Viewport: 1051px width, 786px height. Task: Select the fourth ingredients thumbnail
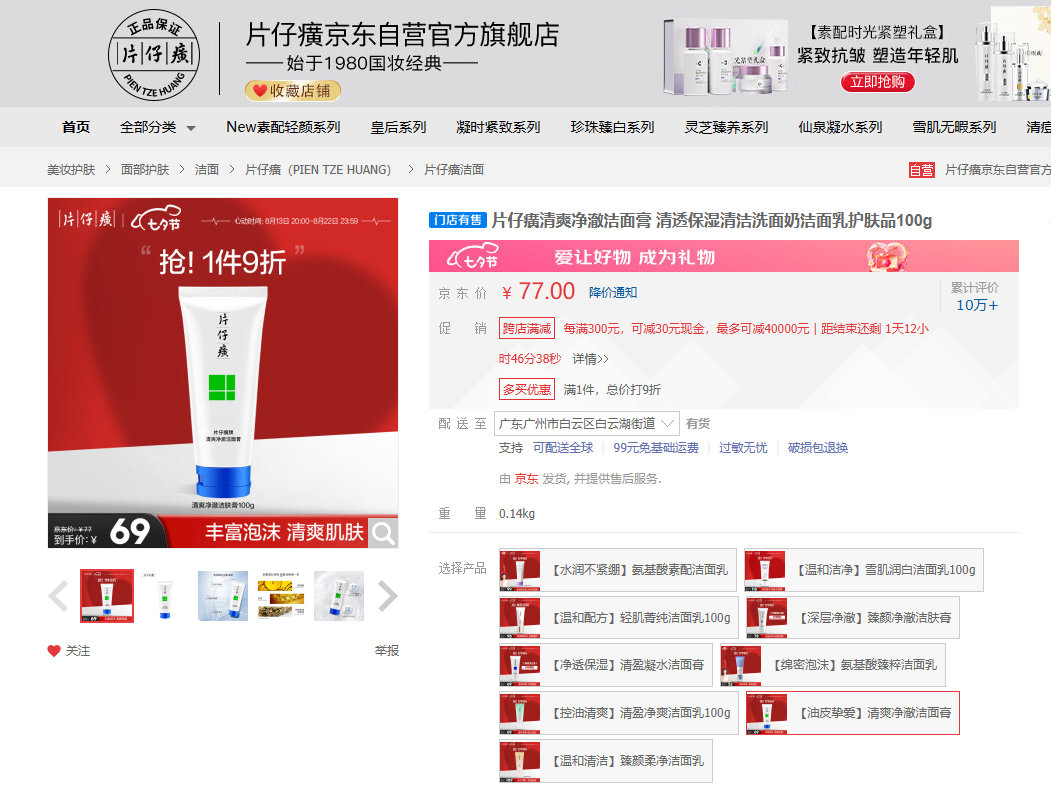pyautogui.click(x=281, y=596)
